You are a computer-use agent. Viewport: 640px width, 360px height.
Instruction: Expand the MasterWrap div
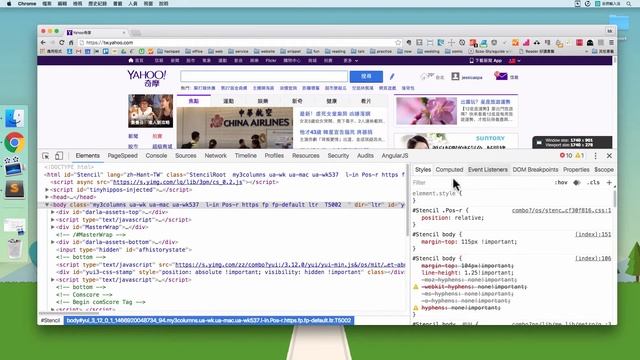[x=53, y=227]
